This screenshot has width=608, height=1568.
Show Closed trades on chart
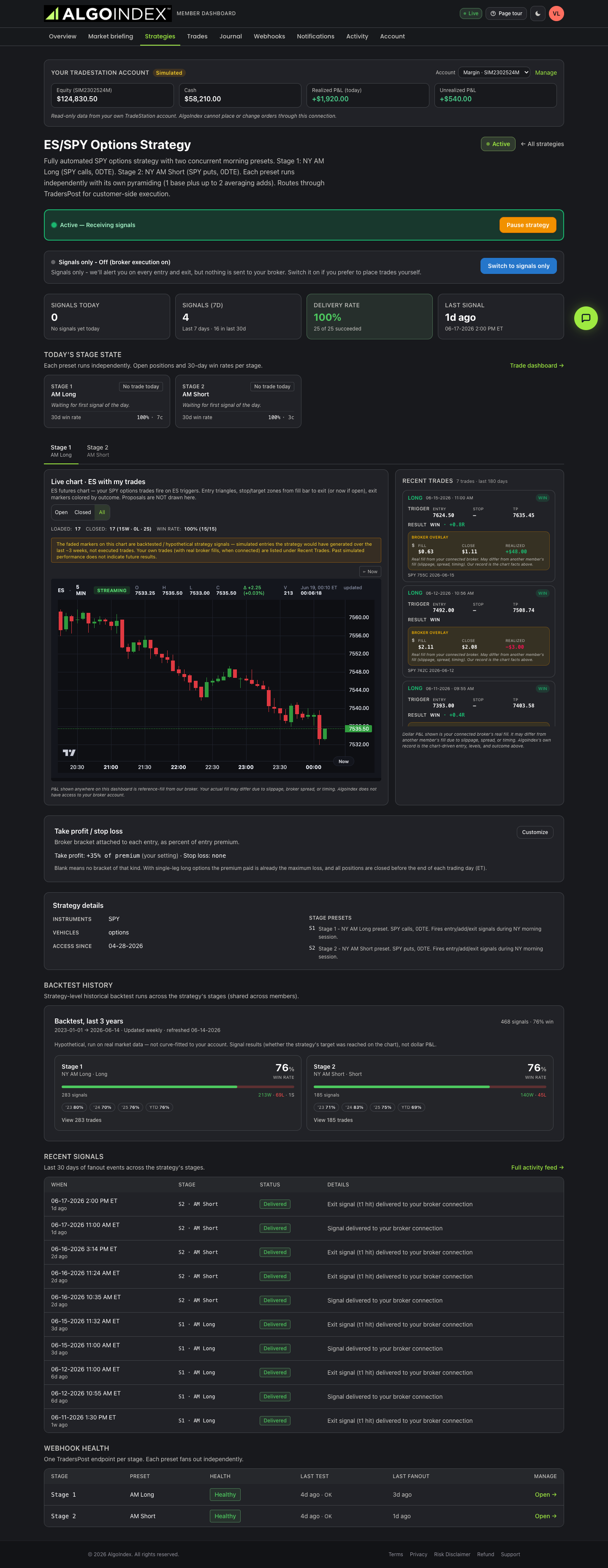click(83, 512)
